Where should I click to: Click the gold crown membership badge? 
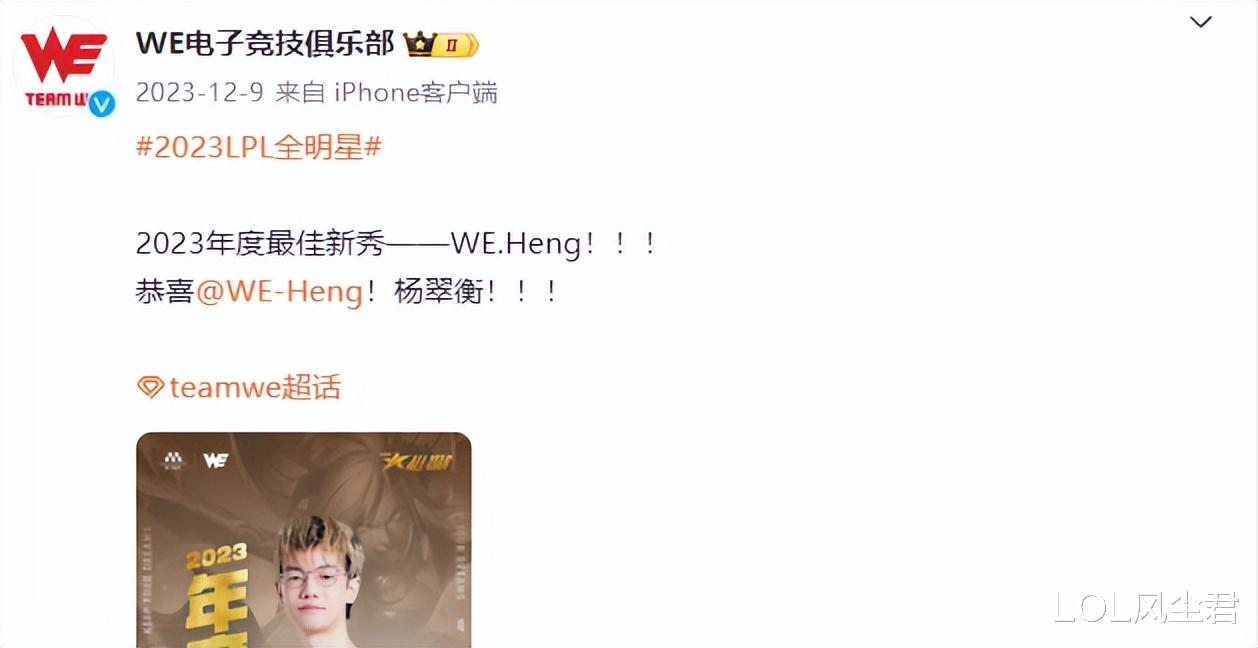441,44
